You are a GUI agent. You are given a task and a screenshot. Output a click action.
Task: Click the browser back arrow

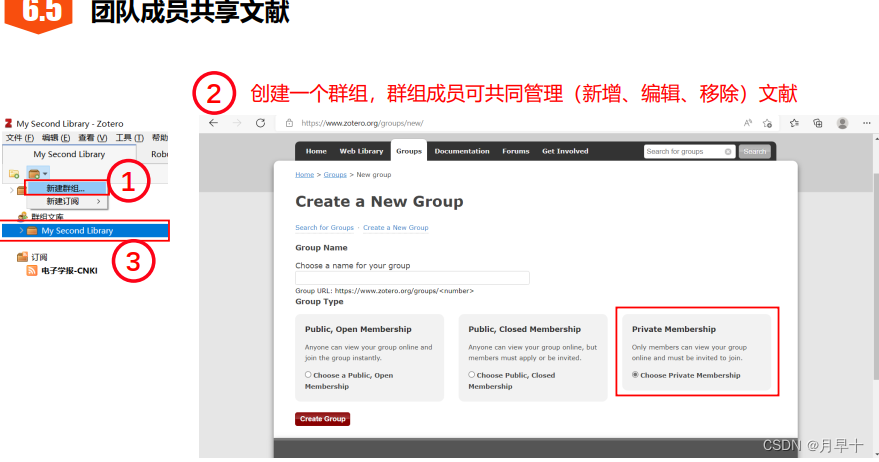(x=214, y=123)
